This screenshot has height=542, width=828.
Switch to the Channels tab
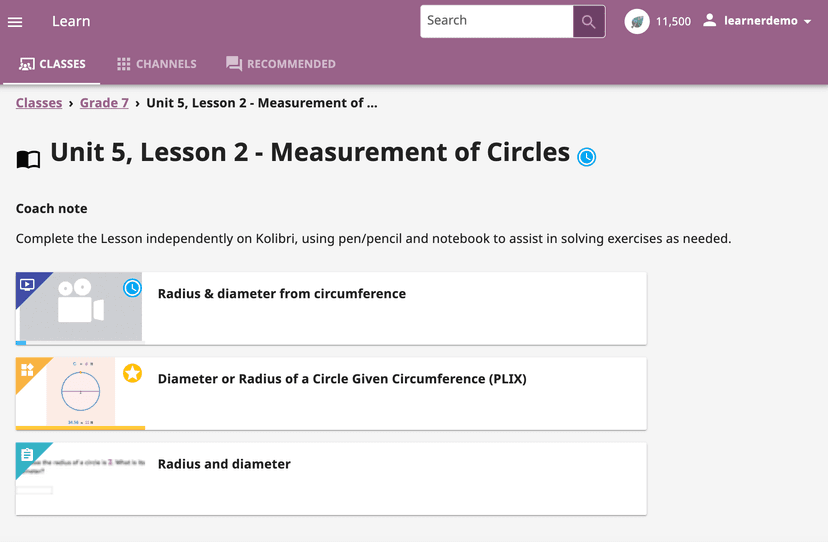pyautogui.click(x=156, y=64)
